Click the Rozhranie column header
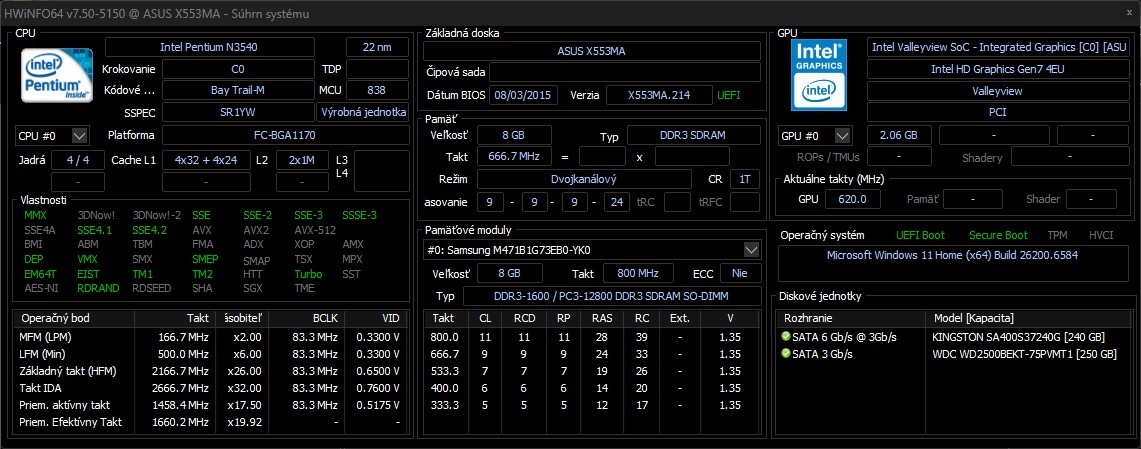1141x449 pixels. 848,316
